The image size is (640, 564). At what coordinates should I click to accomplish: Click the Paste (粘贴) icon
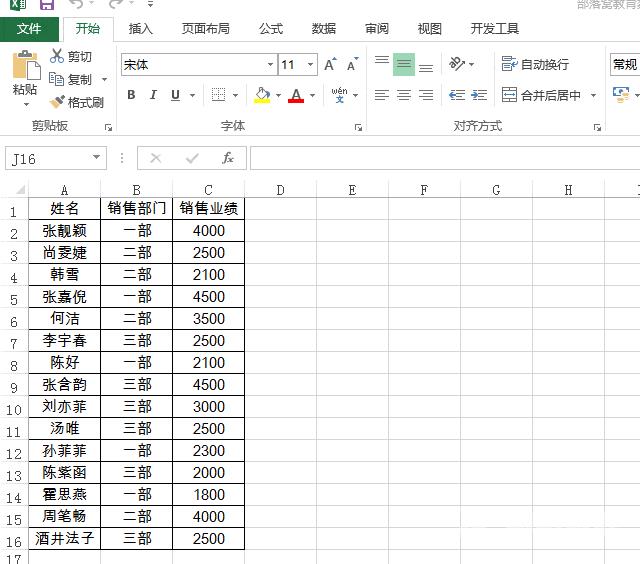point(25,68)
